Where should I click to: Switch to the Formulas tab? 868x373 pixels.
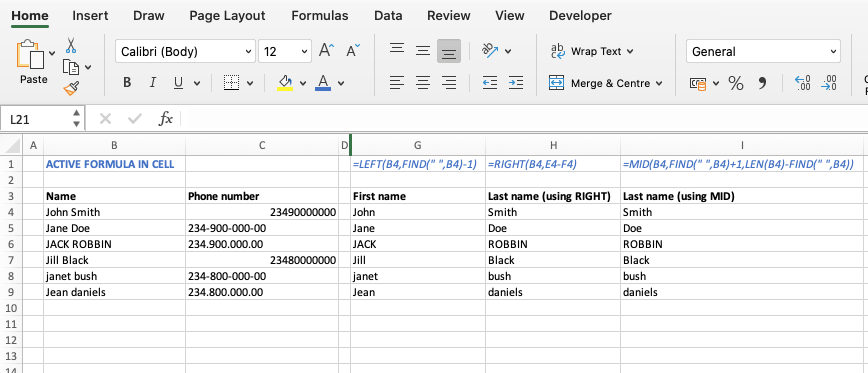click(x=320, y=15)
